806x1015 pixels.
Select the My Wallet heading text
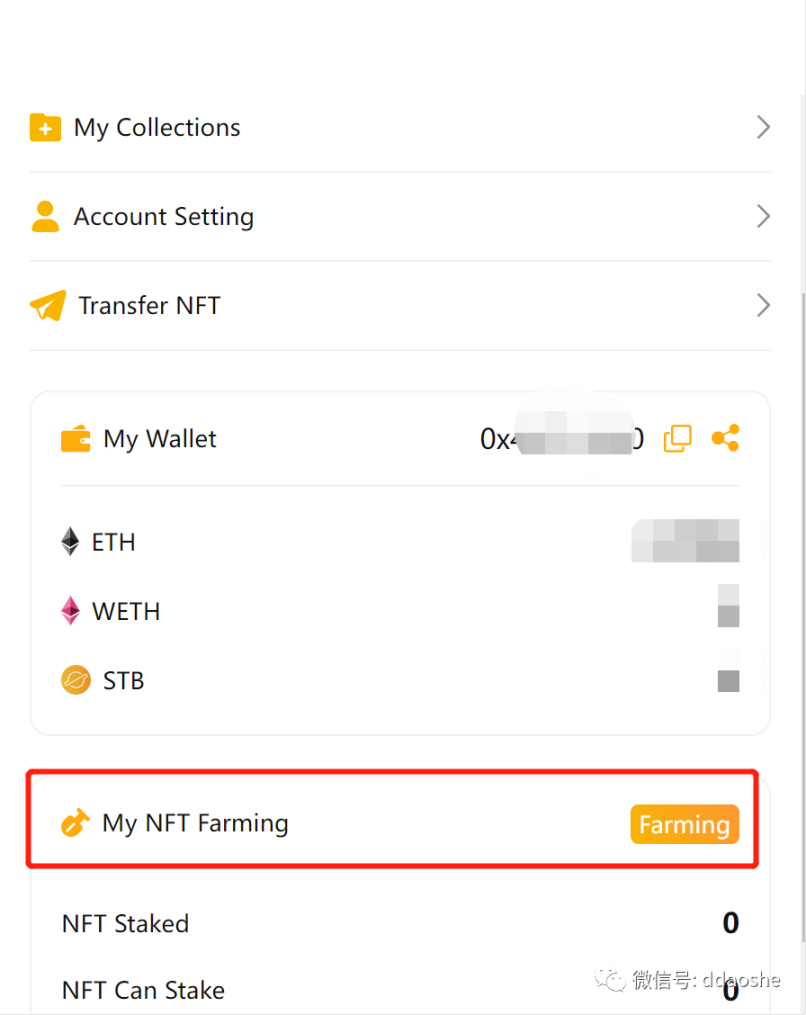(x=160, y=439)
